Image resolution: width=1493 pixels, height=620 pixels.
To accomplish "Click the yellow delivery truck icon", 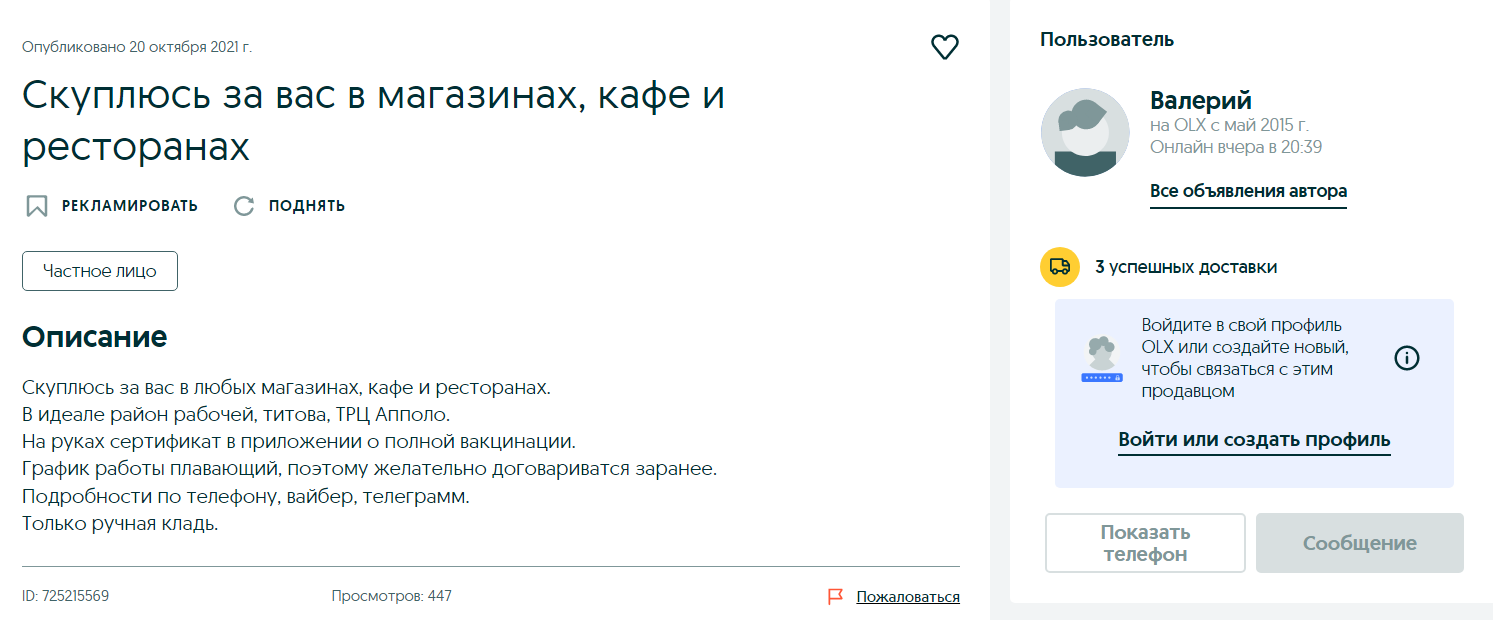I will click(1059, 267).
